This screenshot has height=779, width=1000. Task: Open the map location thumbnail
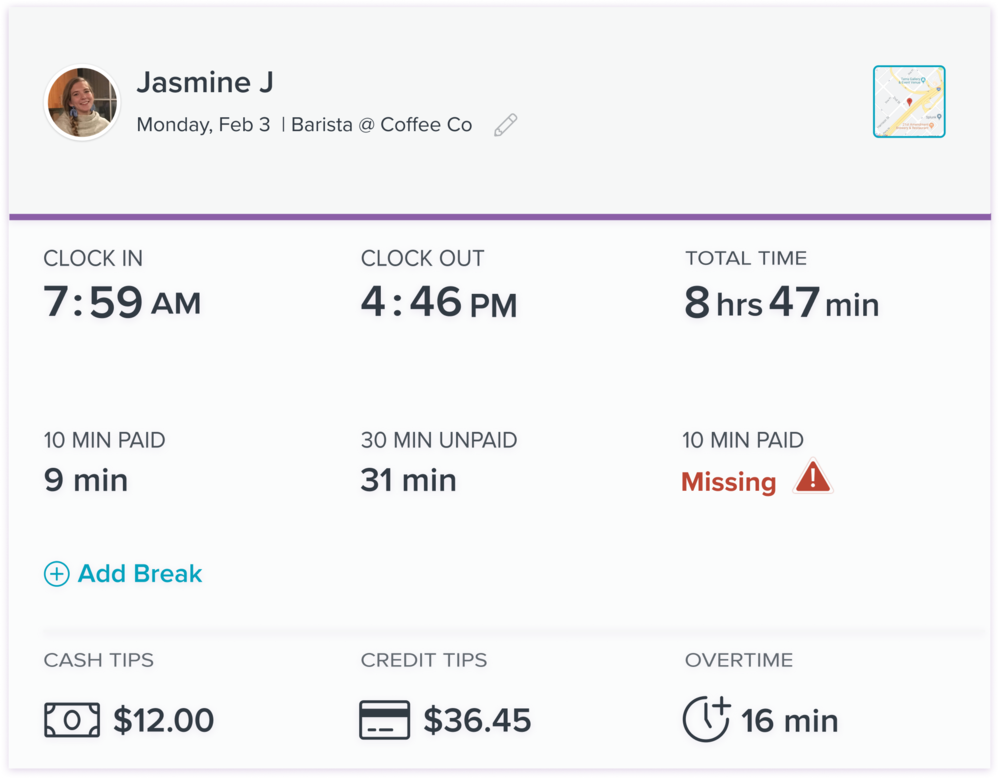point(909,101)
